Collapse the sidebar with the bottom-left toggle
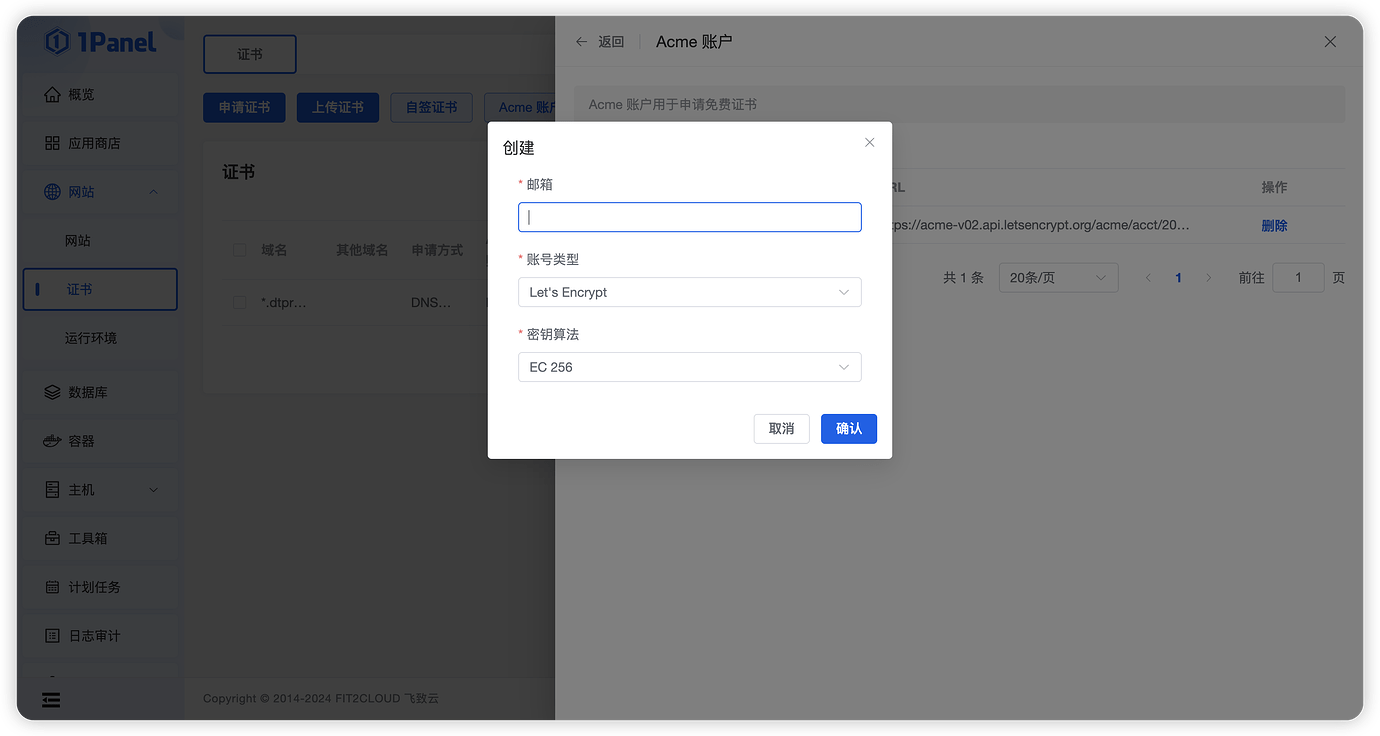Screen dimensions: 1380x736 51,700
